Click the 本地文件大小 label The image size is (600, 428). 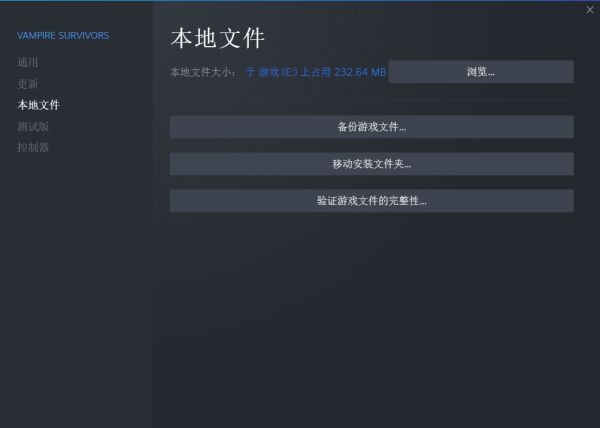point(202,72)
